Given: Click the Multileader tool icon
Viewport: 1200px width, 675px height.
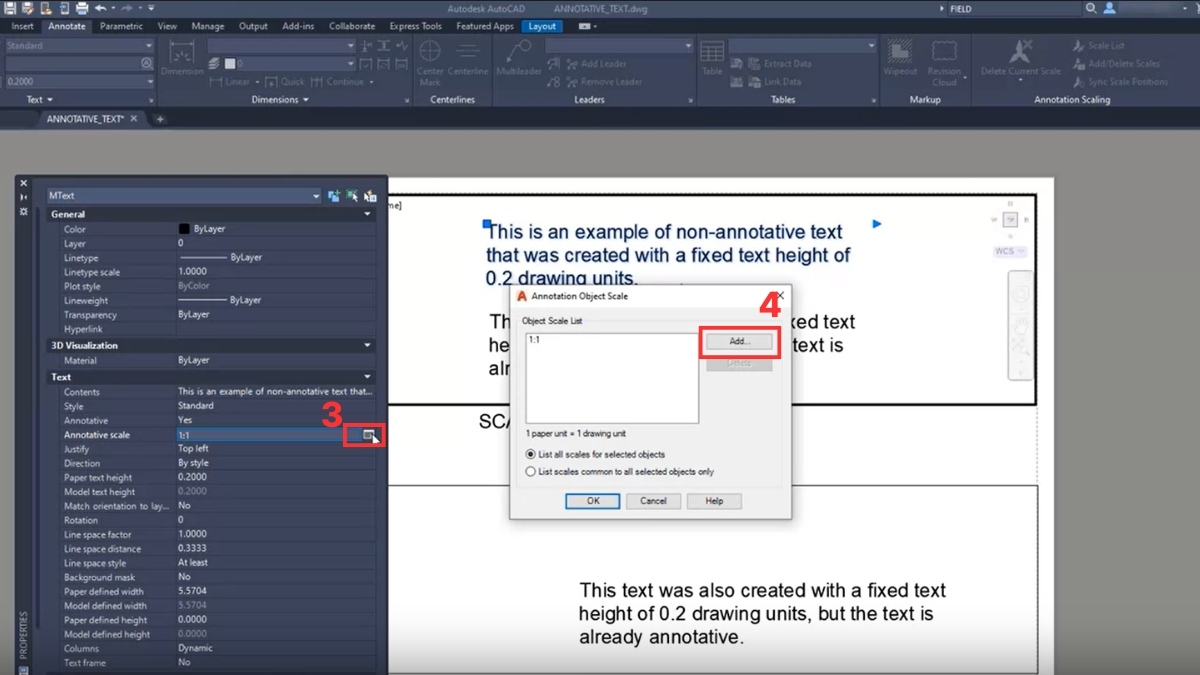Looking at the screenshot, I should click(x=520, y=52).
